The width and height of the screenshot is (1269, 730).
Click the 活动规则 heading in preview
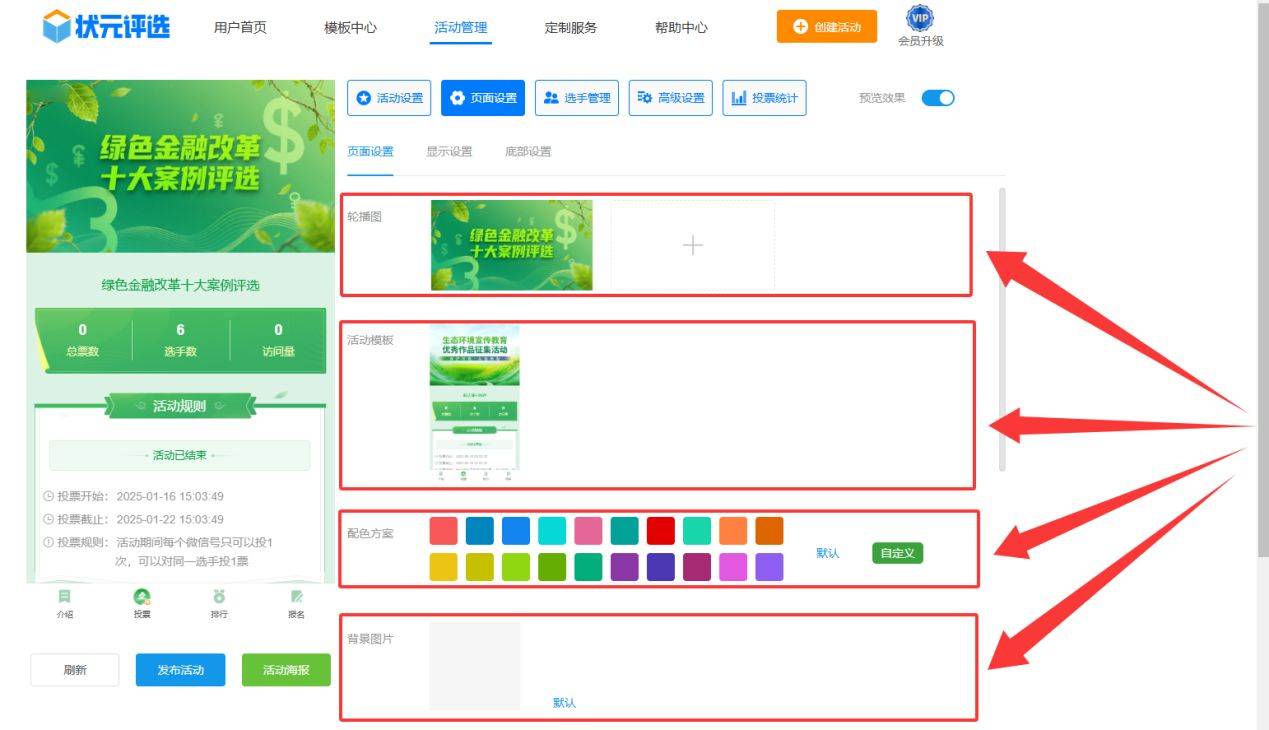[x=180, y=406]
